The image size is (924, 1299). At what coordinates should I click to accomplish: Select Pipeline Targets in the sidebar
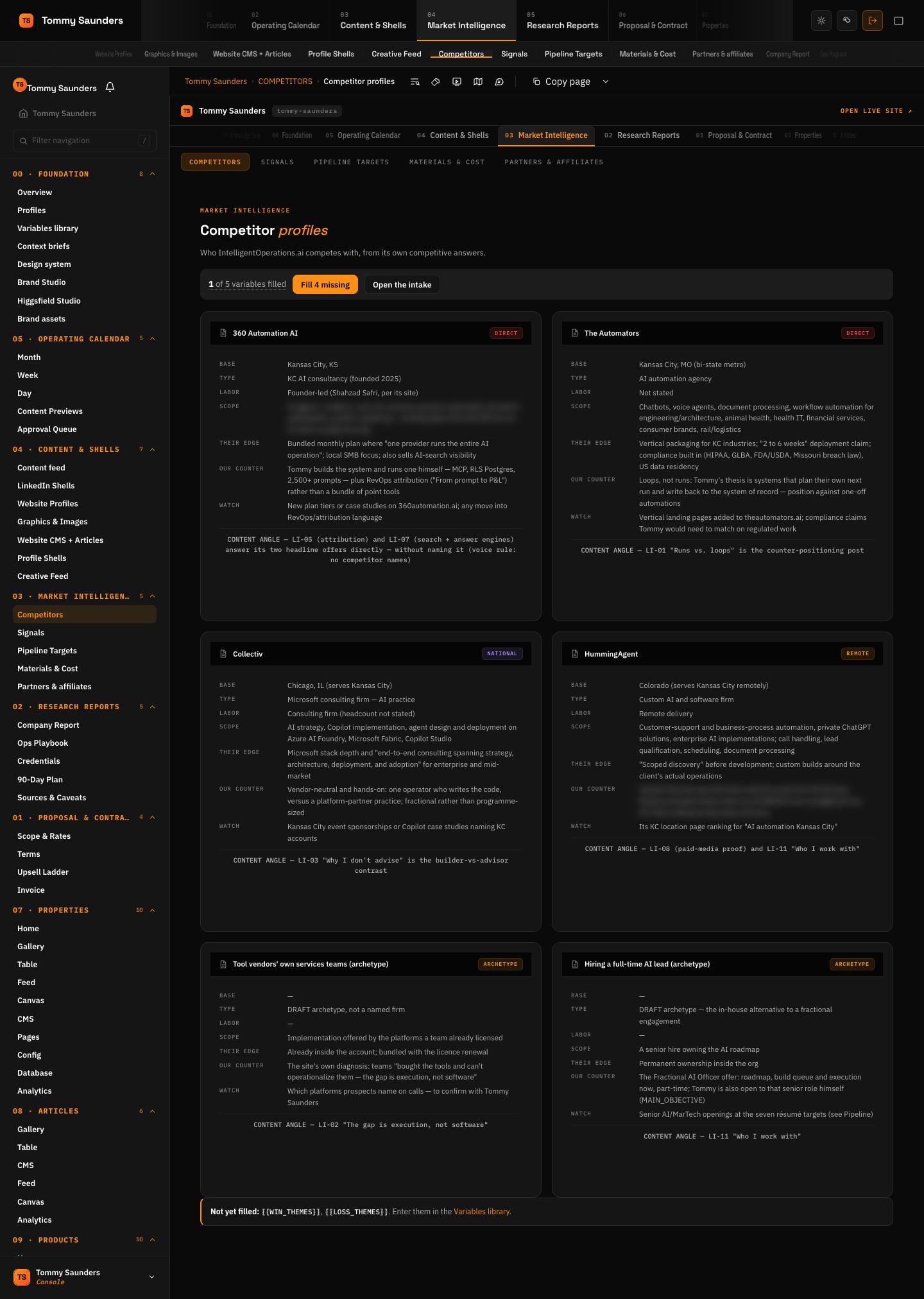click(47, 651)
